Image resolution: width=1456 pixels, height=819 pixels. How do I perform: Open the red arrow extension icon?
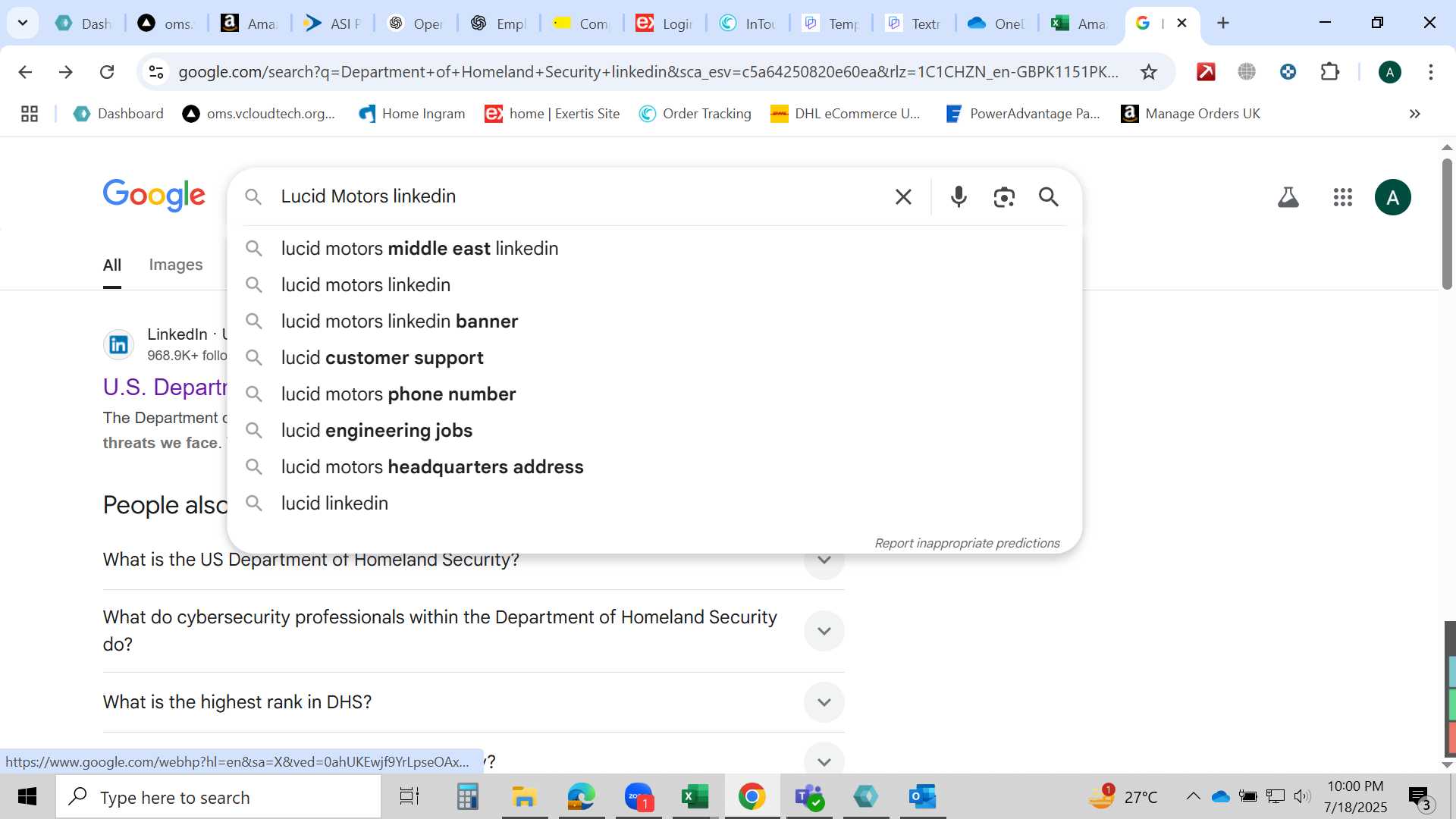pos(1206,72)
